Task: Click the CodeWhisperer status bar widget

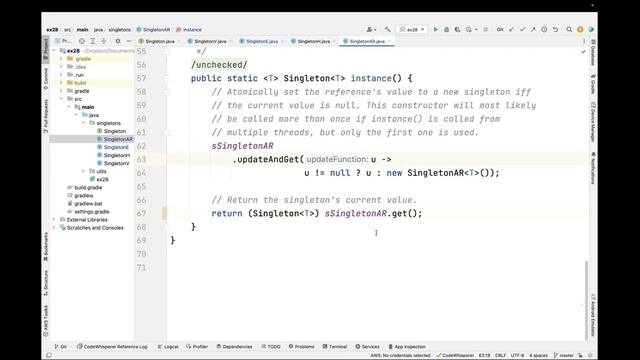Action: pyautogui.click(x=455, y=356)
